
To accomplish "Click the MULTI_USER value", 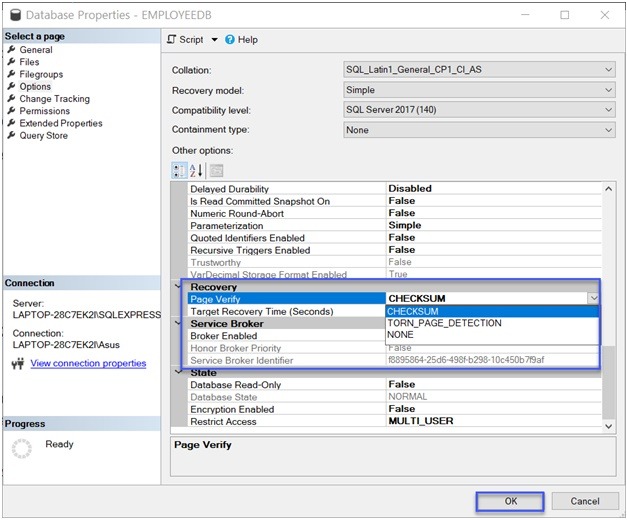I will click(421, 421).
